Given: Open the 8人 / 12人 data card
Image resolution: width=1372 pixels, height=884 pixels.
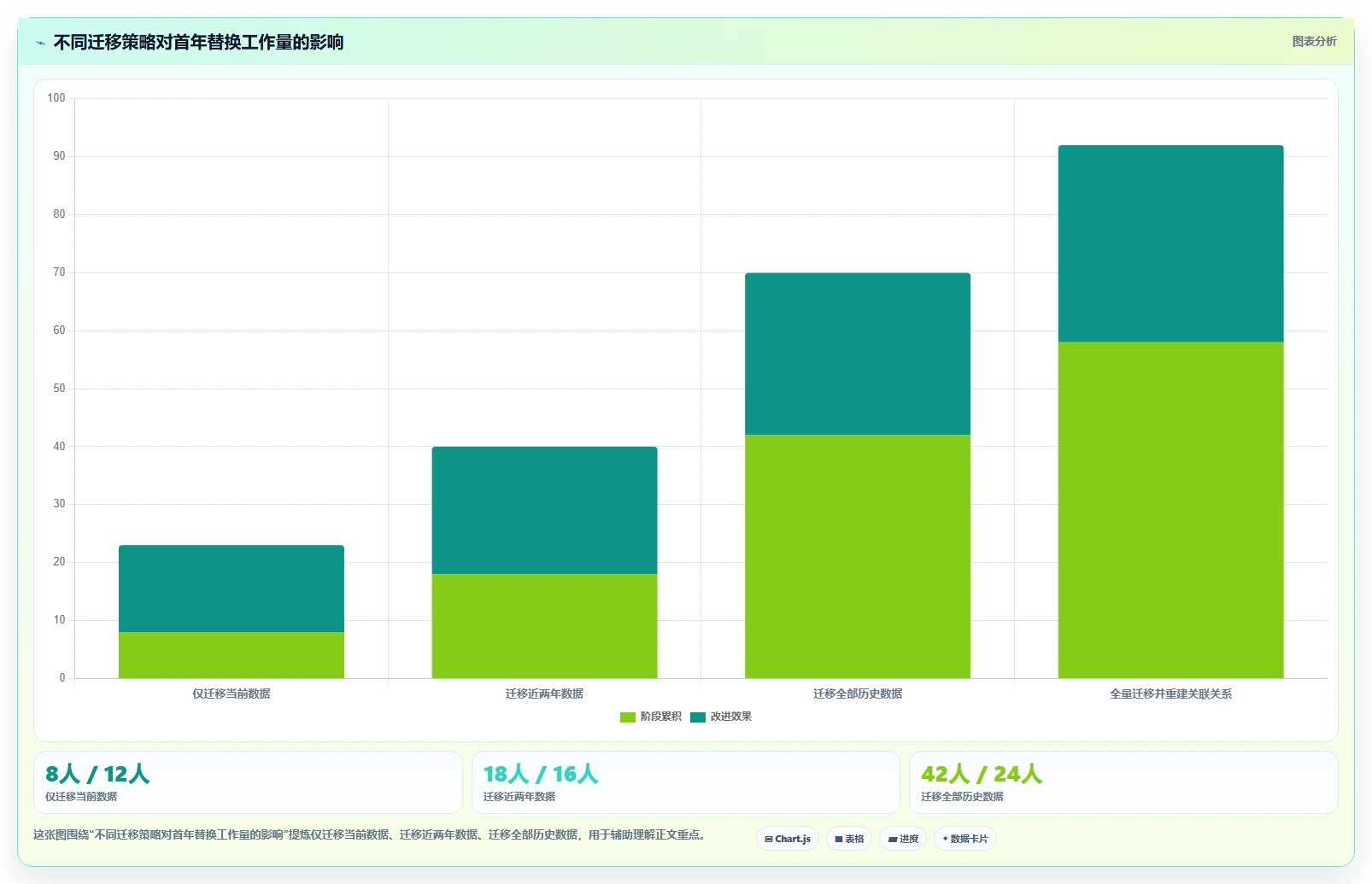Looking at the screenshot, I should (248, 782).
